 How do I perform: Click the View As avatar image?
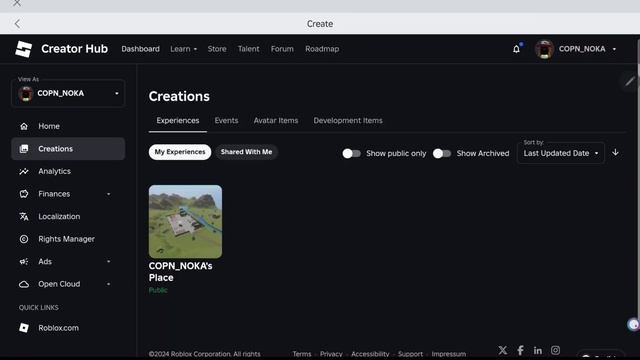point(26,93)
